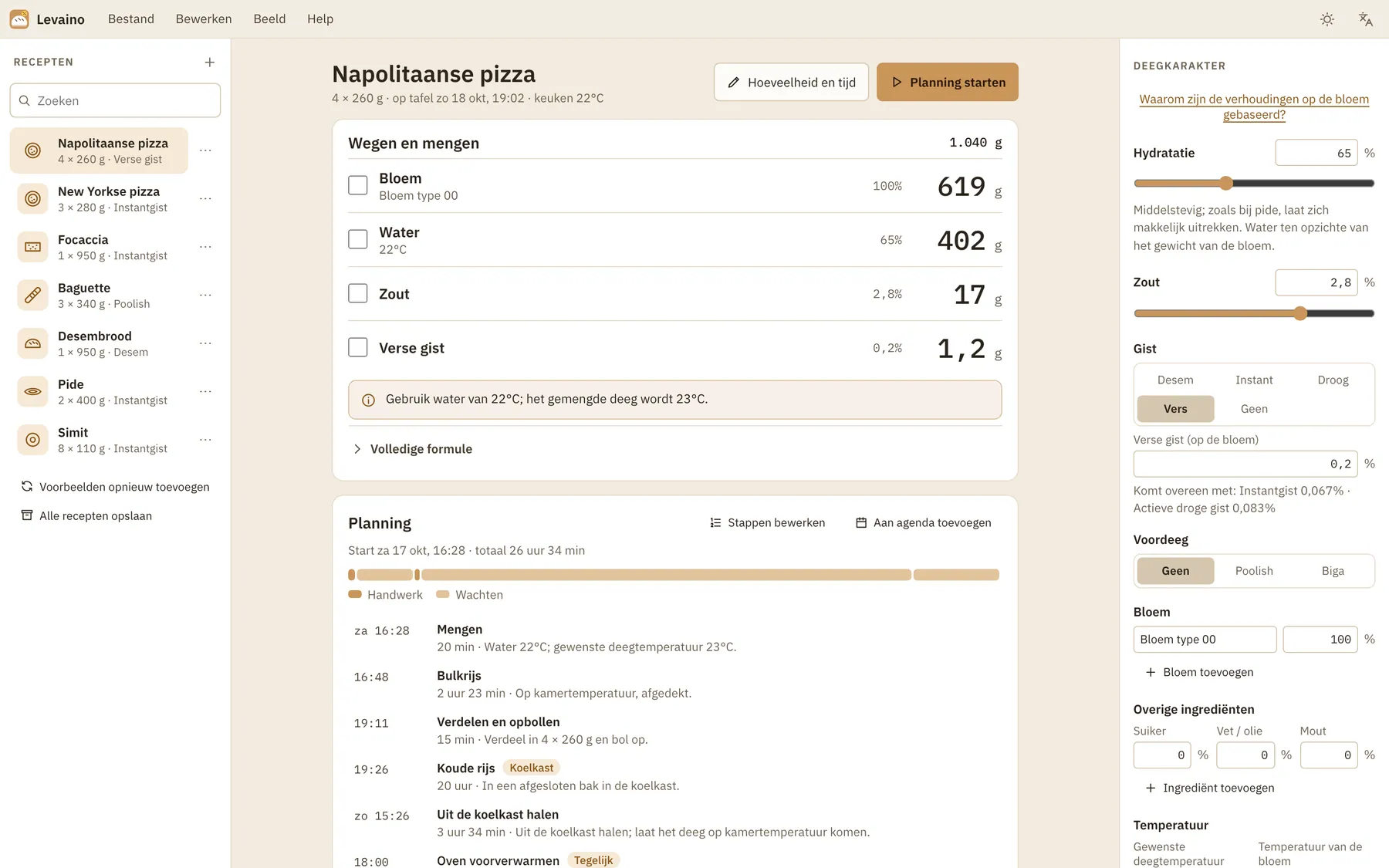Open the more options for Focaccia
1389x868 pixels.
click(205, 247)
